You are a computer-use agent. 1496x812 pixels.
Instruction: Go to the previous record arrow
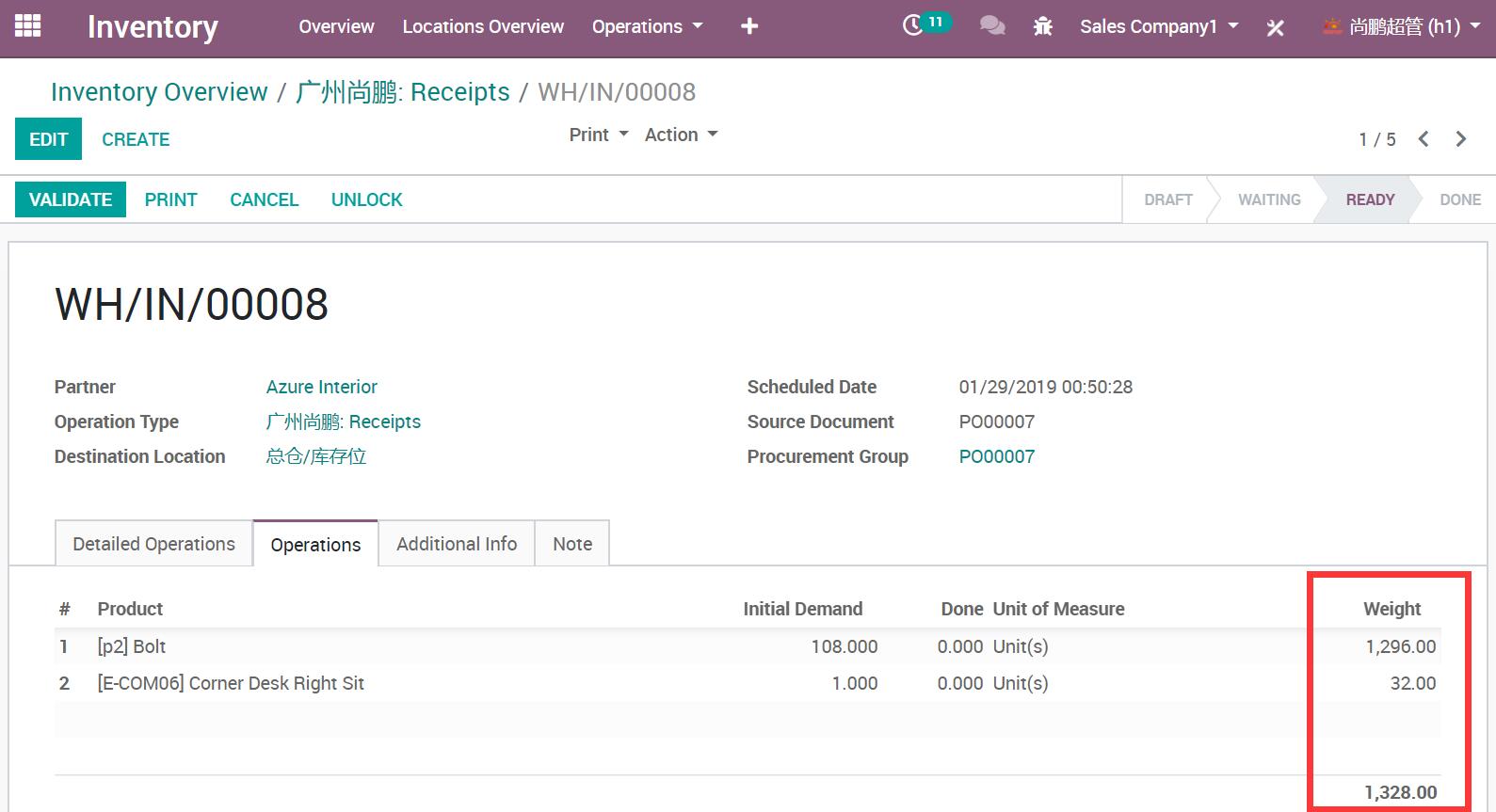[1424, 139]
